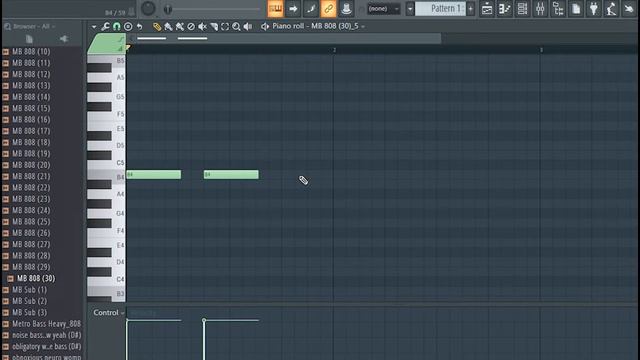
Task: Click second note's velocity handle in control lane
Action: point(204,320)
